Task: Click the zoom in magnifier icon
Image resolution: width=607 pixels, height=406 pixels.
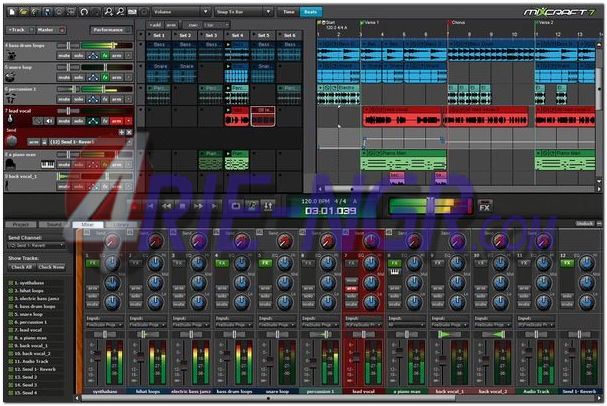Action: point(108,12)
